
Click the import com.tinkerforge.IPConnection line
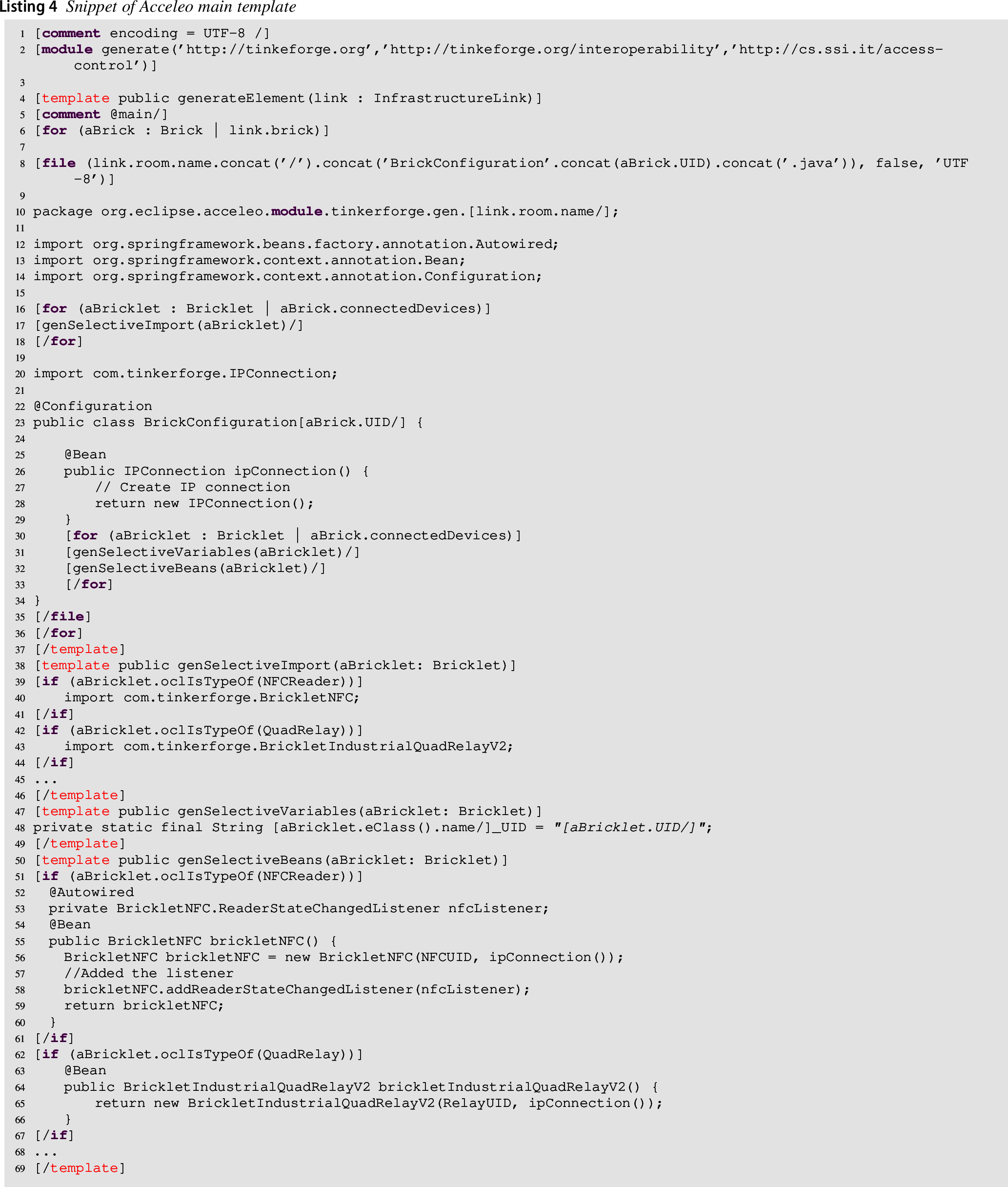pos(185,374)
